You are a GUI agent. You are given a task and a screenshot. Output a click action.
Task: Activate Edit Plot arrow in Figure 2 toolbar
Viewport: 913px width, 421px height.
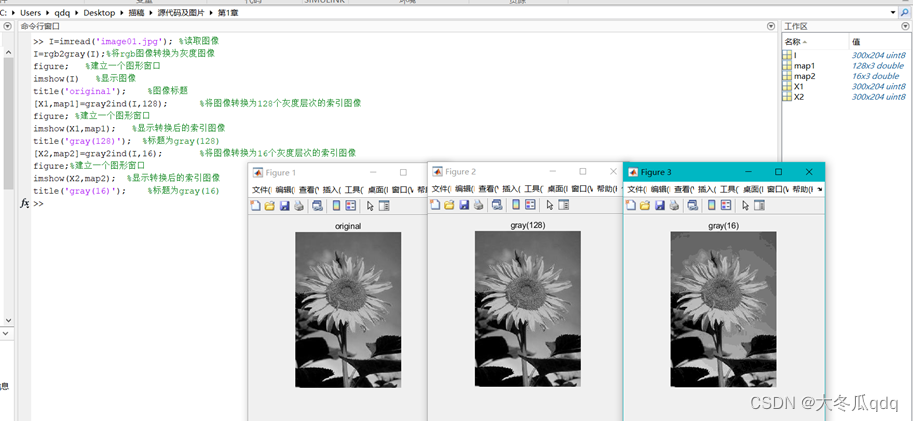pos(550,204)
